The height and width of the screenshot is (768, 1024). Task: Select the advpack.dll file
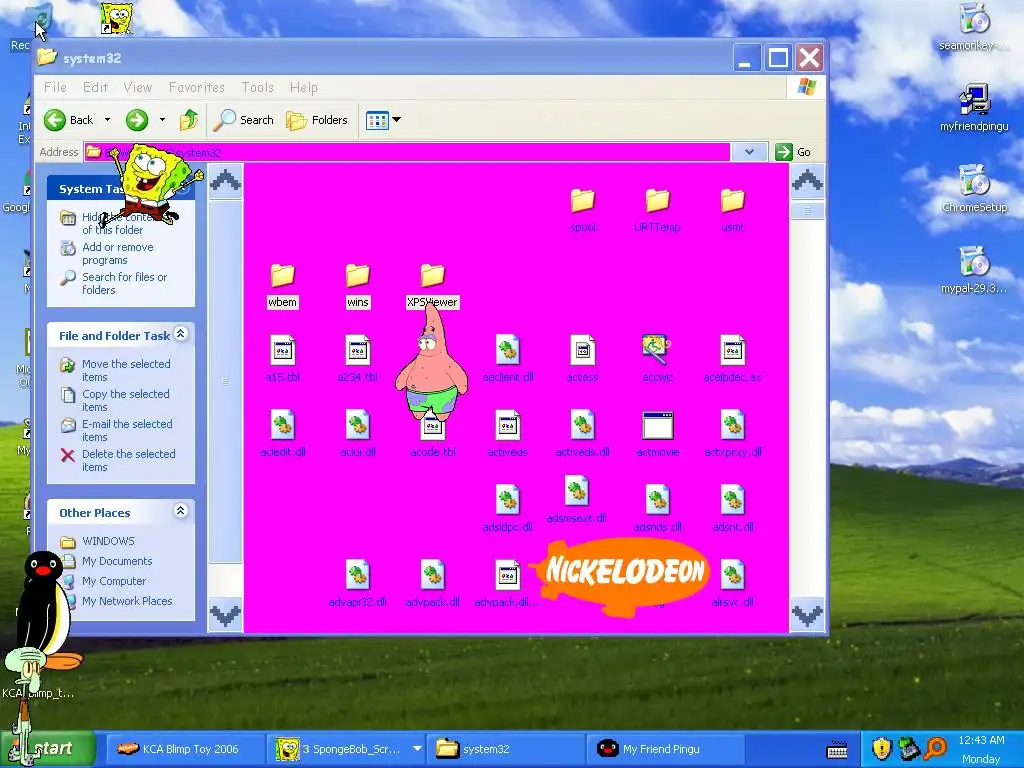(432, 584)
